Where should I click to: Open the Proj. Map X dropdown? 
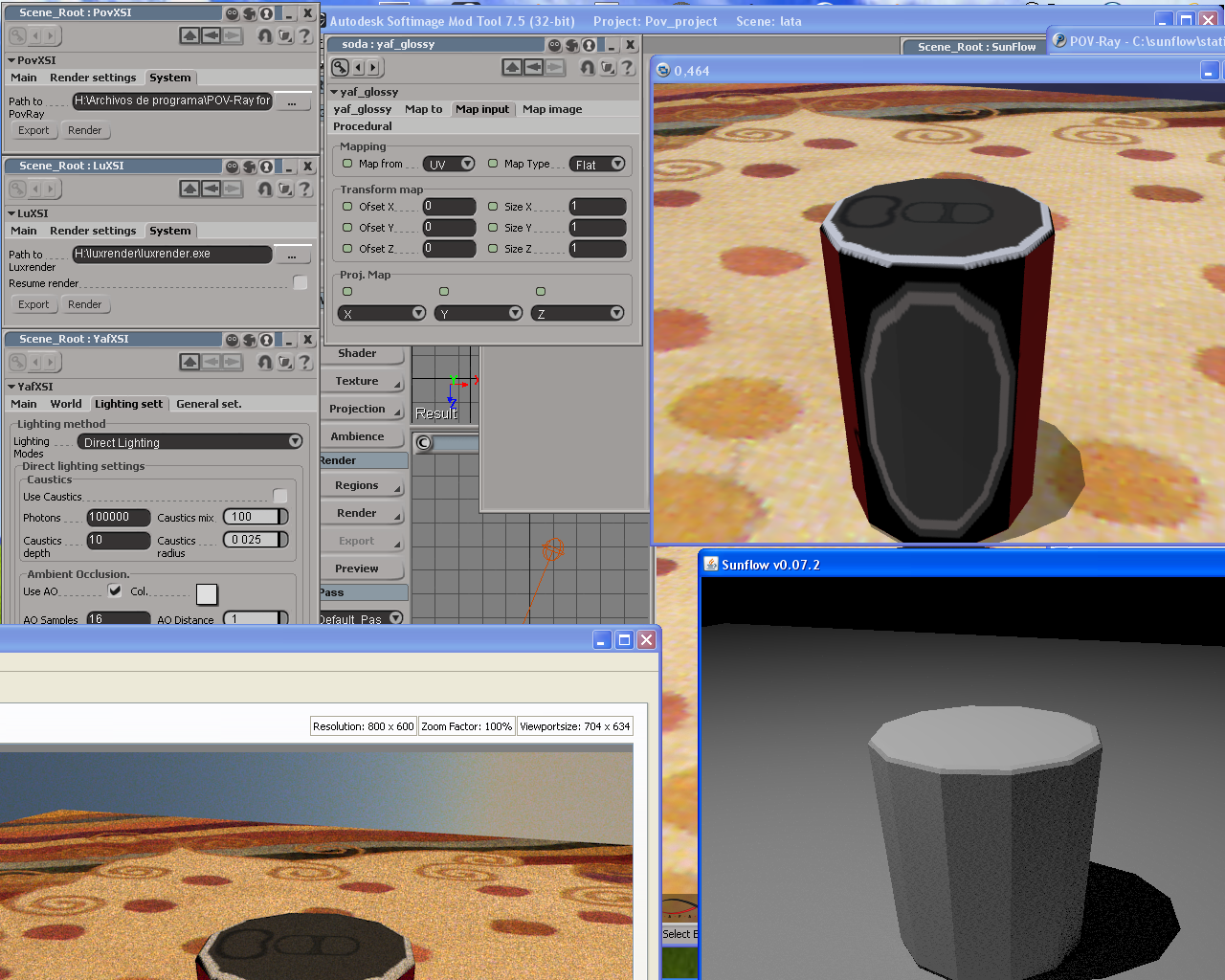(x=382, y=313)
